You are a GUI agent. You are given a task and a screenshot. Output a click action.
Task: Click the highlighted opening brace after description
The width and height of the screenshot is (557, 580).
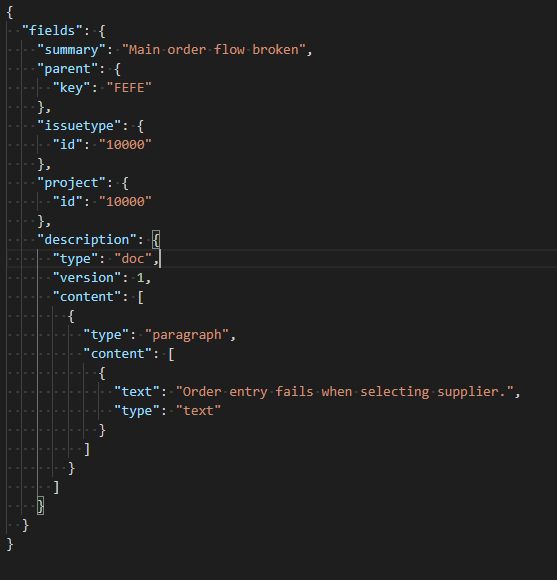pyautogui.click(x=156, y=240)
